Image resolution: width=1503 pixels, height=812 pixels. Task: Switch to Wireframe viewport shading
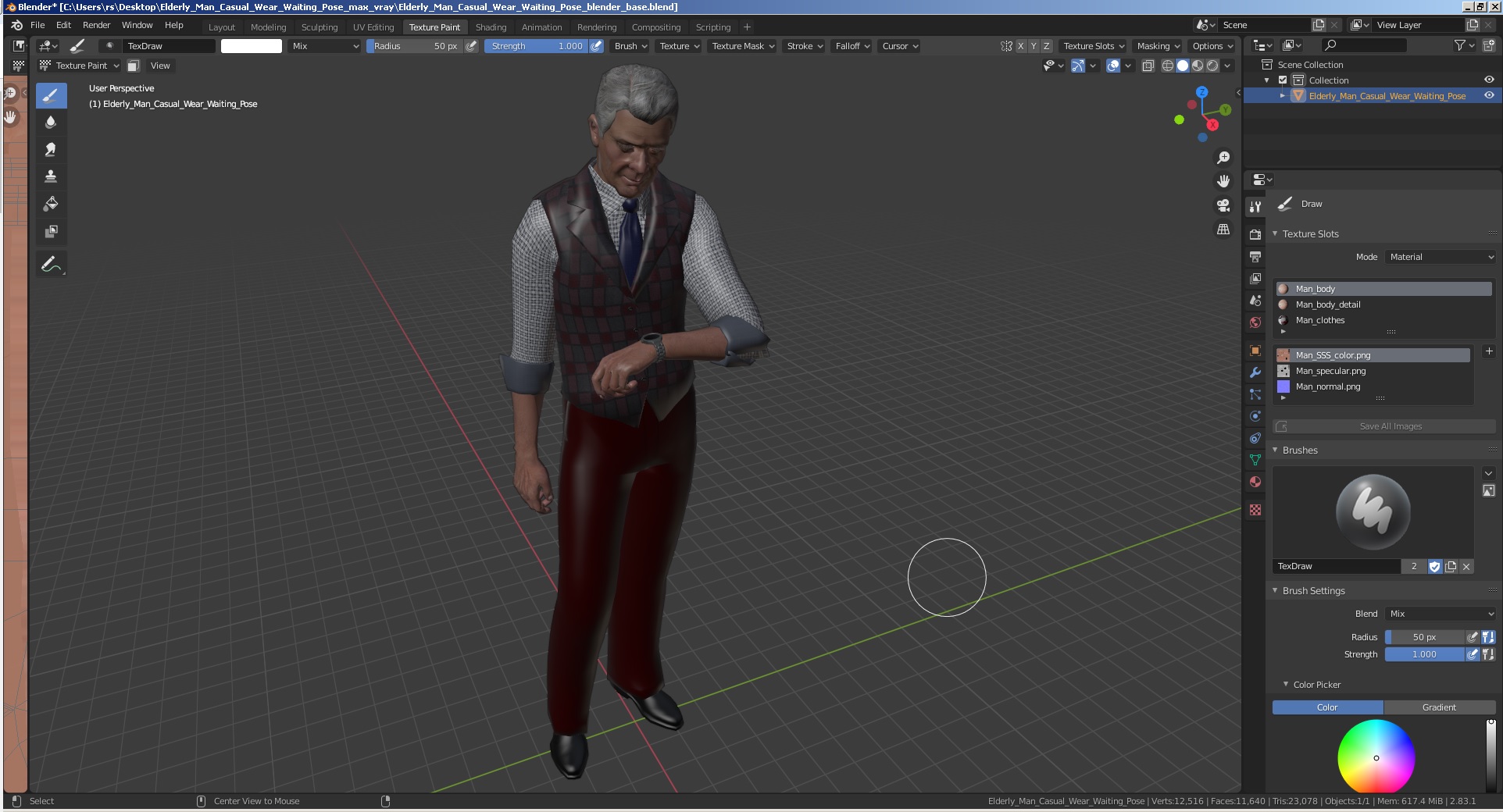1167,66
